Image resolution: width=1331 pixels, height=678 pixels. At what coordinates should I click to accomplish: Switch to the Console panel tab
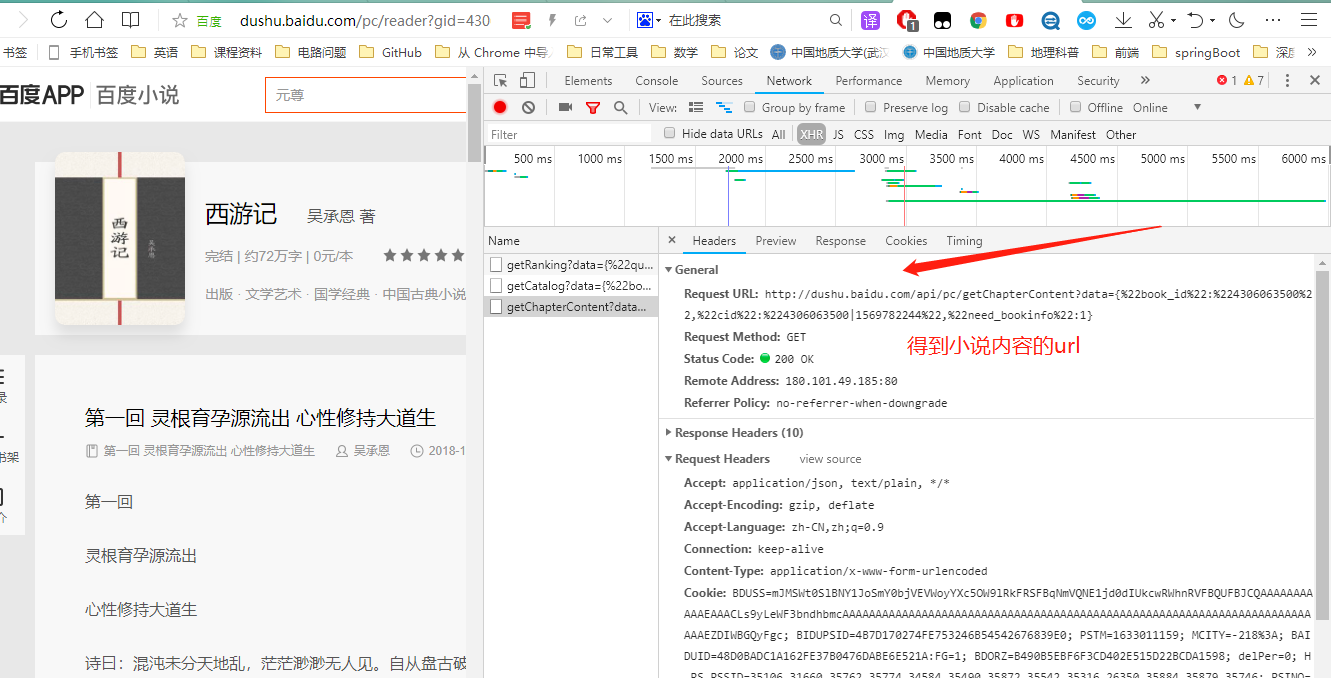click(x=656, y=81)
